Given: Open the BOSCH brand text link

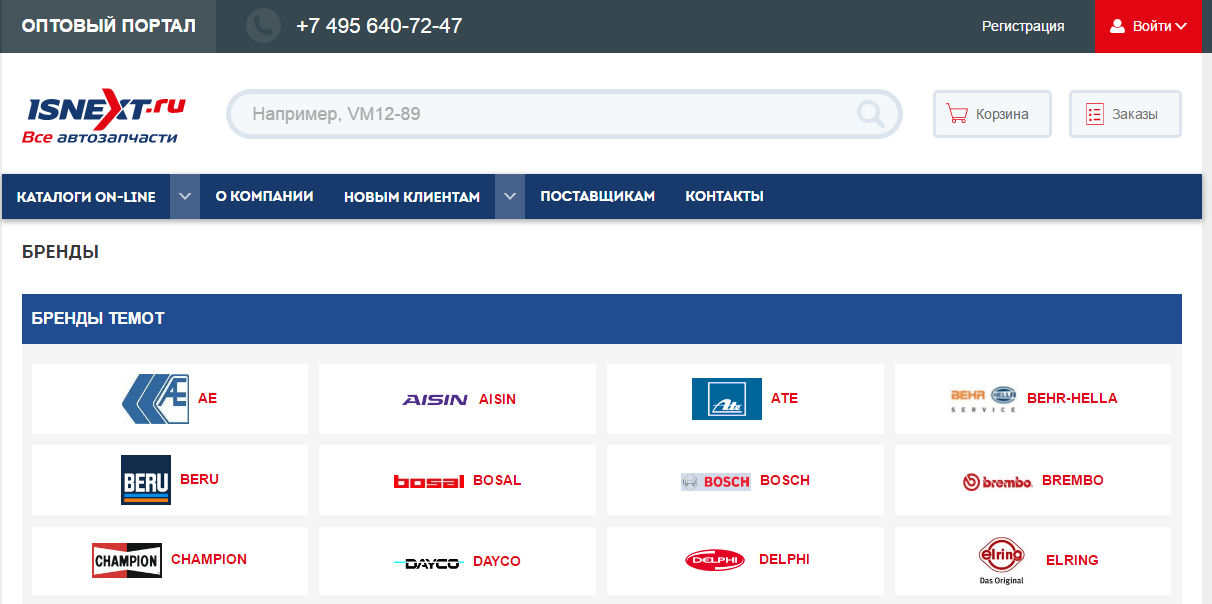Looking at the screenshot, I should [x=785, y=480].
